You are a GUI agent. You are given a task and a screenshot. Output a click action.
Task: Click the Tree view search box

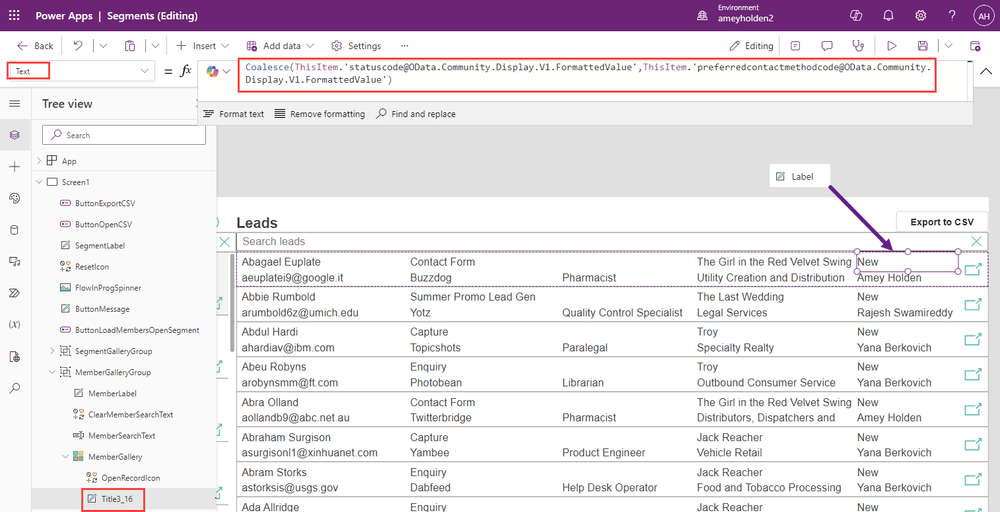coord(124,135)
